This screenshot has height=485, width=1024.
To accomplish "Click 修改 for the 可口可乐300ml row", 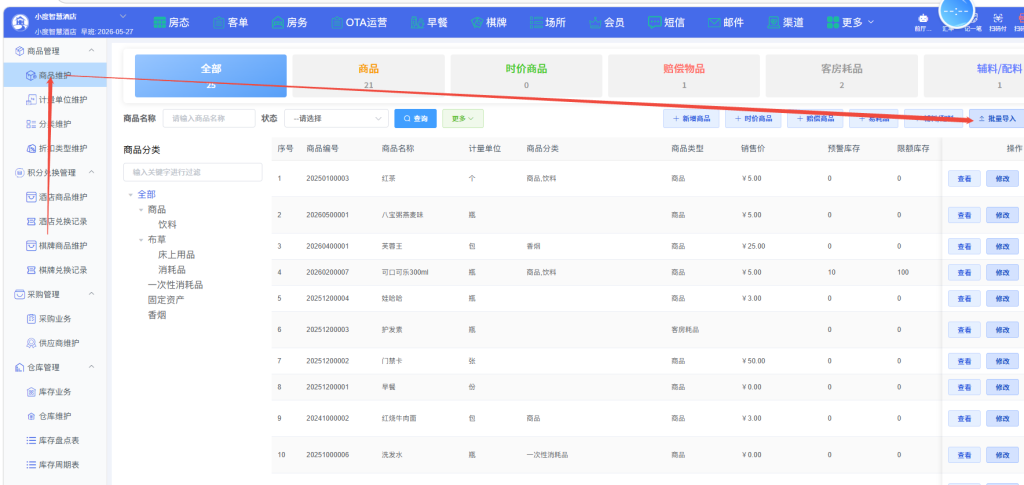I will click(1002, 272).
